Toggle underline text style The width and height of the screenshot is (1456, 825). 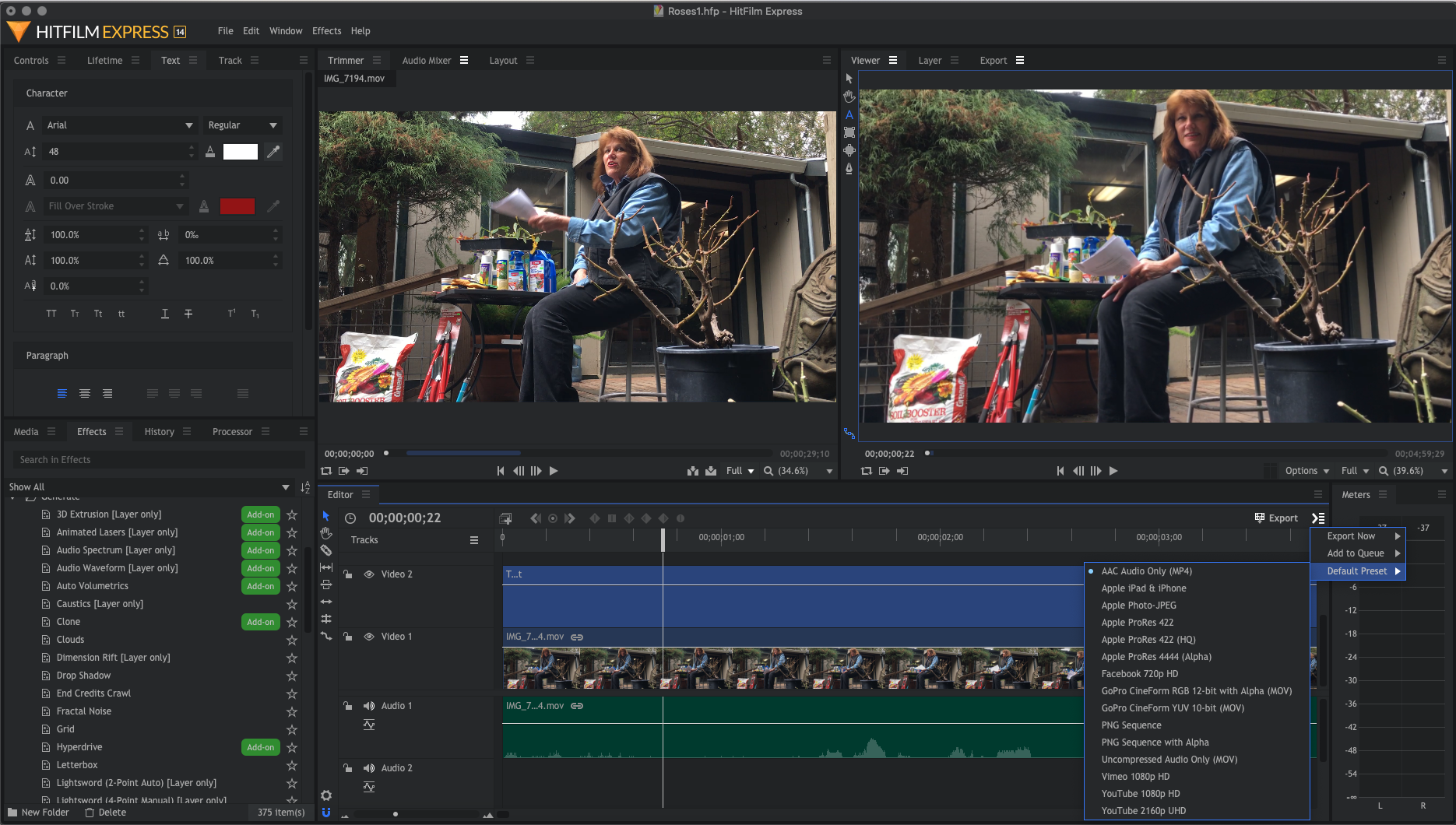(165, 314)
